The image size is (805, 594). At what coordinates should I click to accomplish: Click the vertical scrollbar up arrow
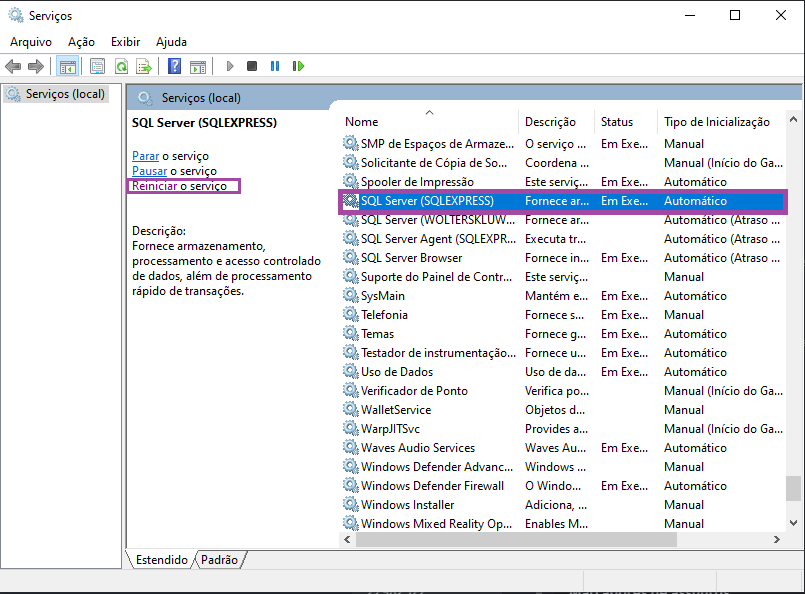coord(793,119)
